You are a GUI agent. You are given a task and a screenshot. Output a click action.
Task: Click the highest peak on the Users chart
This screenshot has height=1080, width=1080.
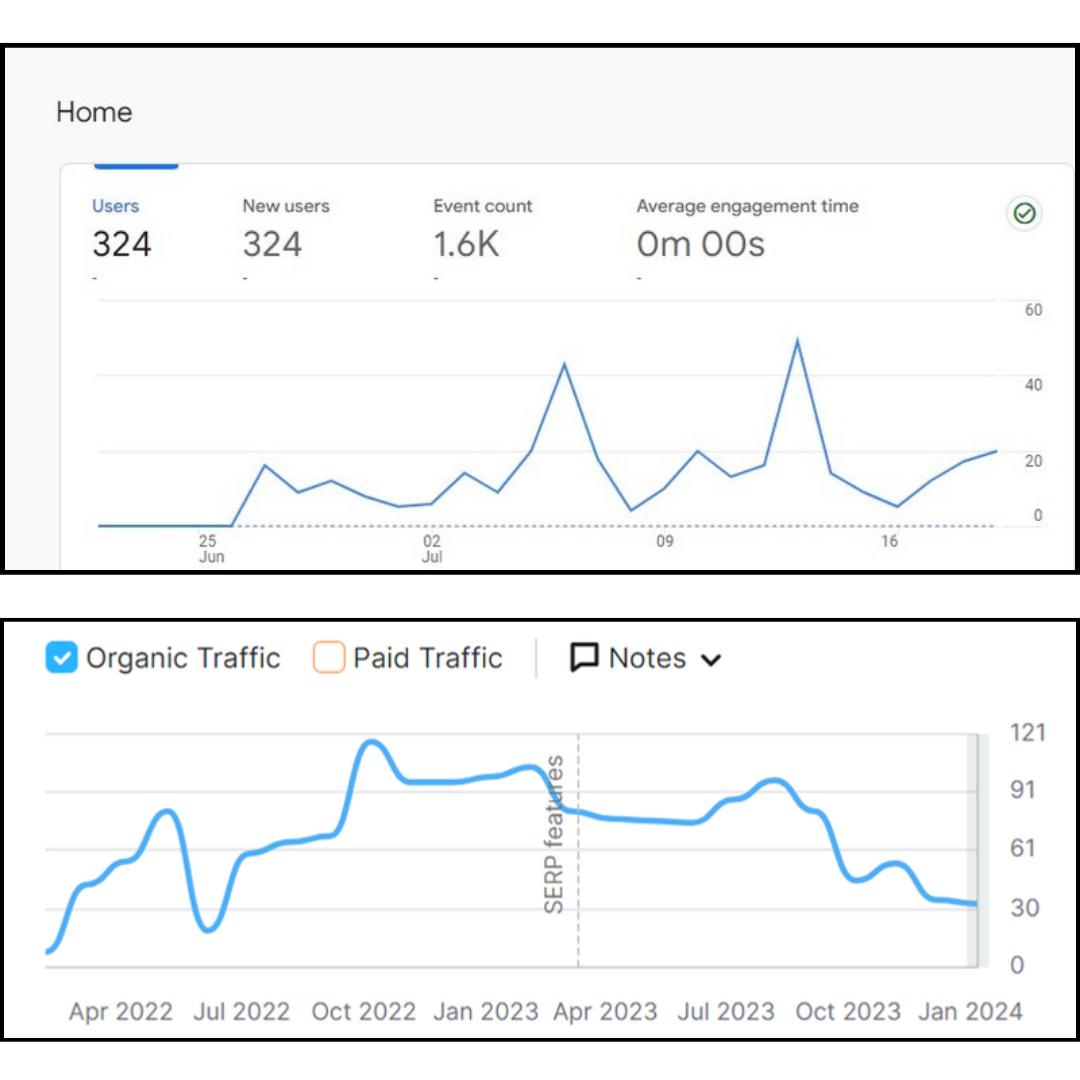[x=798, y=340]
